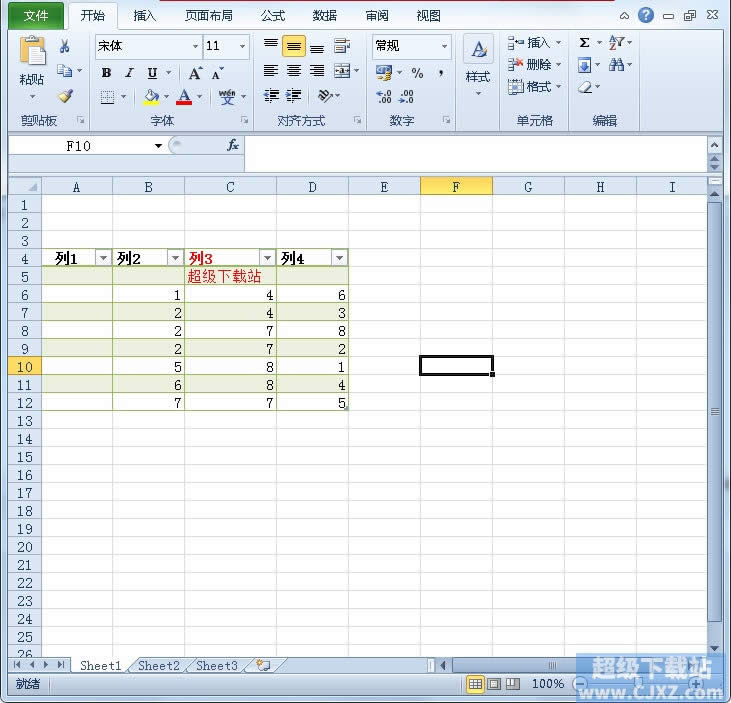Toggle Wrap Text button
Screen dimensions: 731x703
point(342,46)
